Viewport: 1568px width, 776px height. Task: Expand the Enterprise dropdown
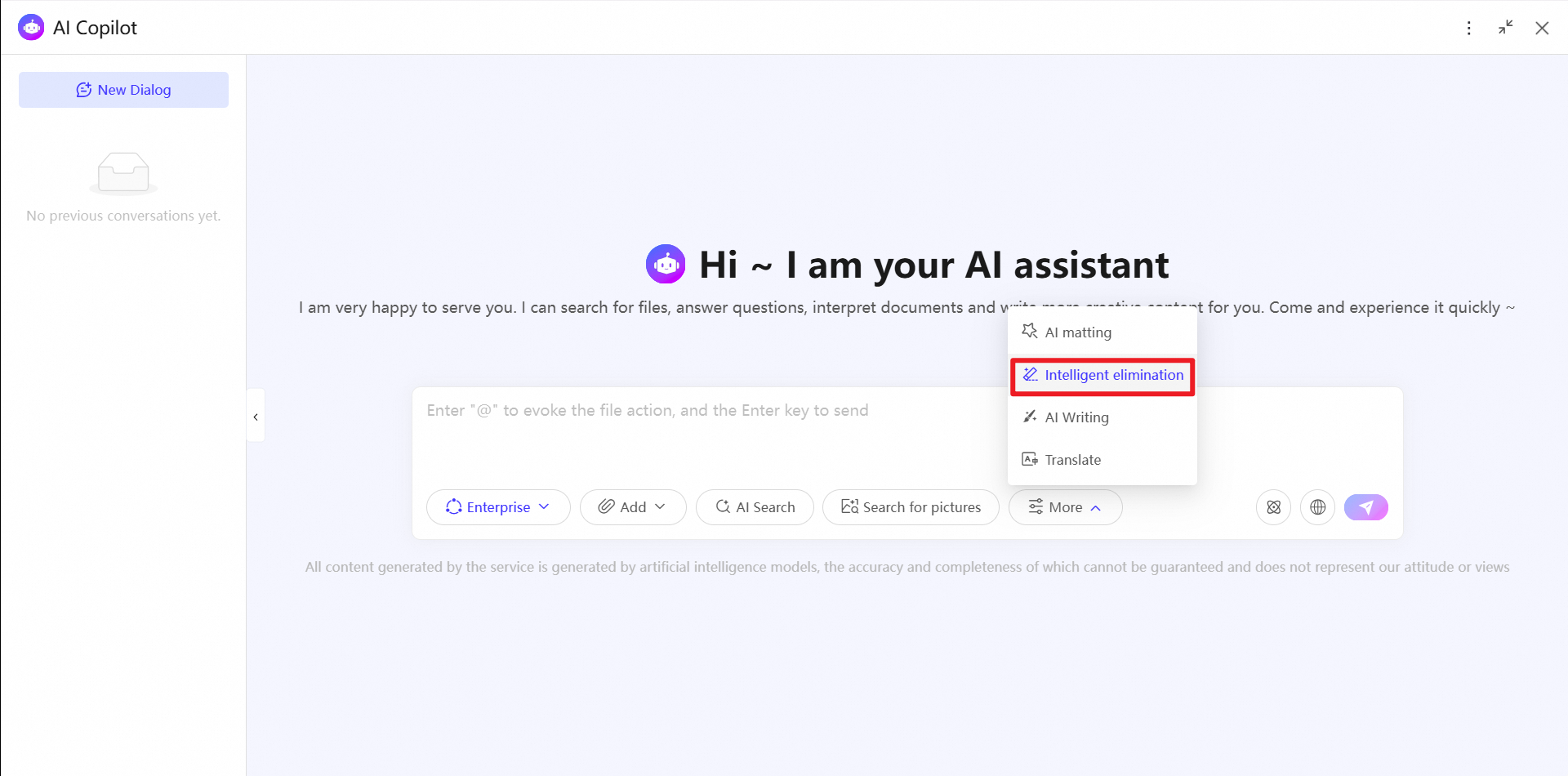point(498,507)
